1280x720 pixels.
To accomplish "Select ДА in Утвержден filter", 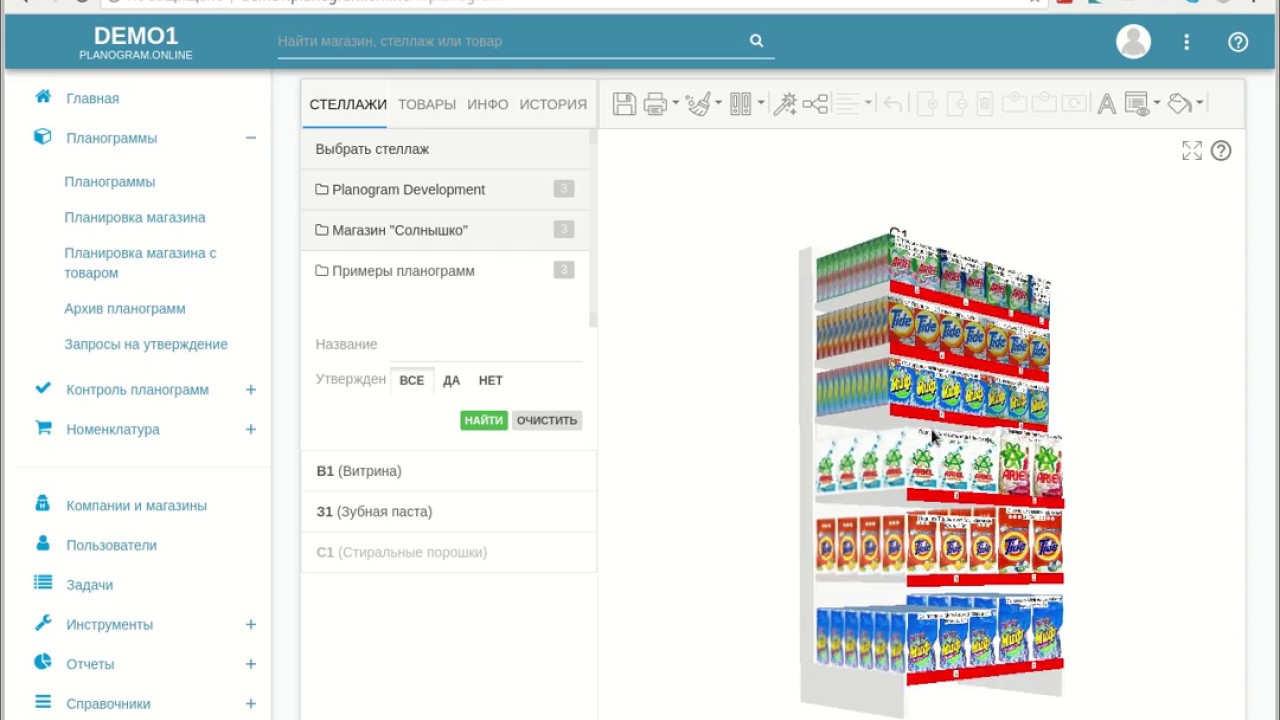I will (451, 380).
